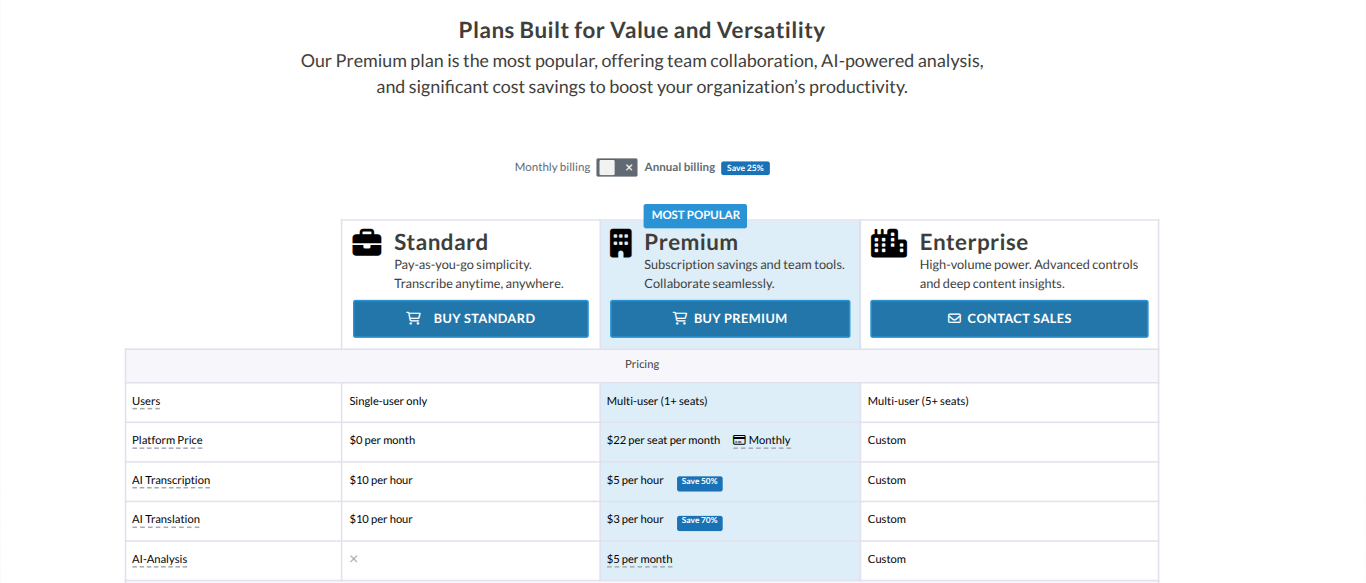Image resolution: width=1366 pixels, height=583 pixels.
Task: Click the AI-Analysis row label
Action: click(160, 559)
